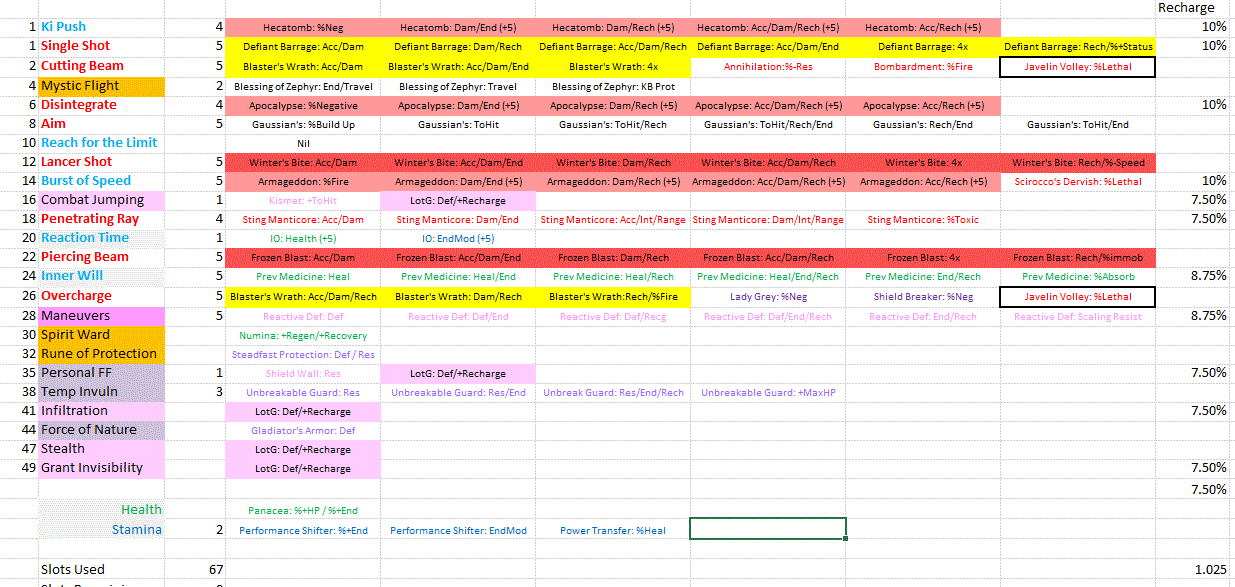
Task: Select the Frozen Blast: Rech/%immob cell
Action: [x=1078, y=258]
